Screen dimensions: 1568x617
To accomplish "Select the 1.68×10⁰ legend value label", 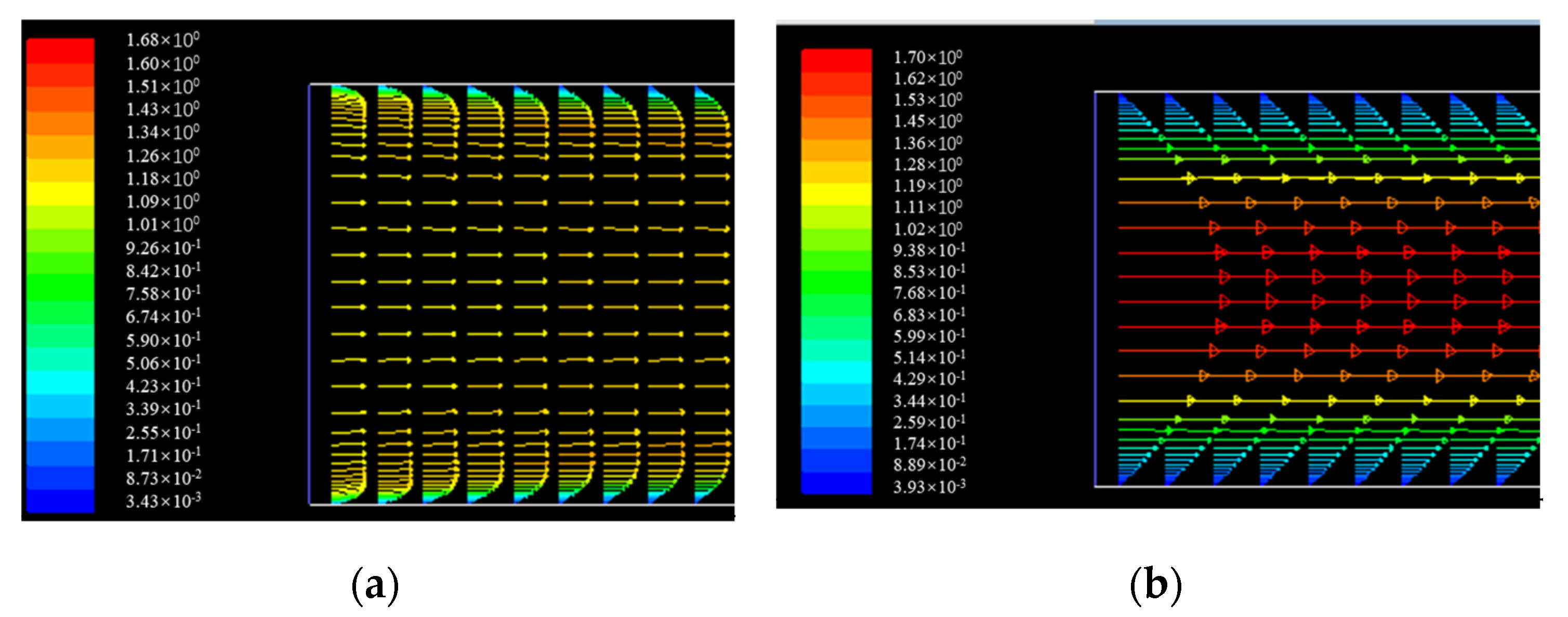I will 163,40.
